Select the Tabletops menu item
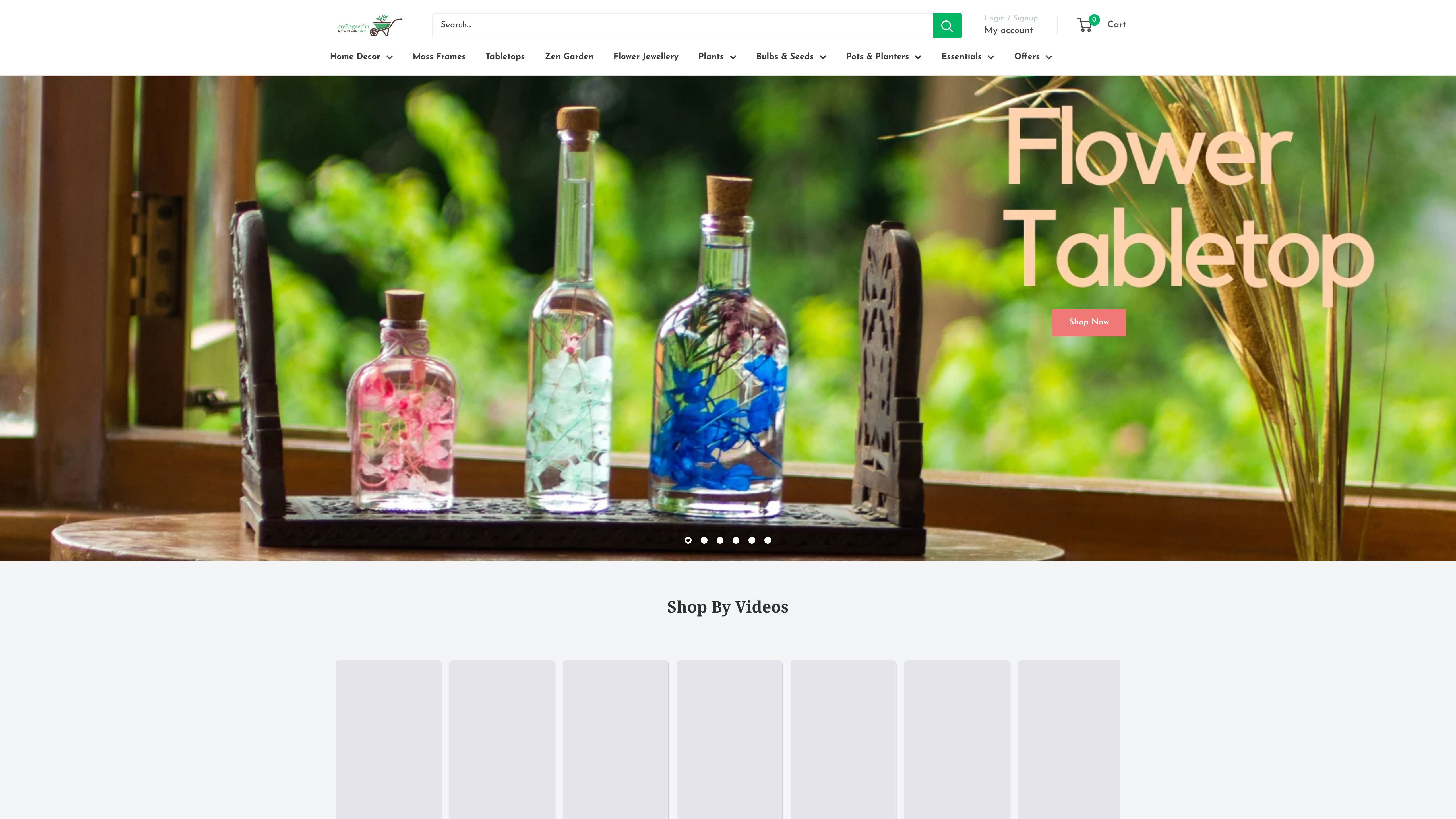 (505, 57)
